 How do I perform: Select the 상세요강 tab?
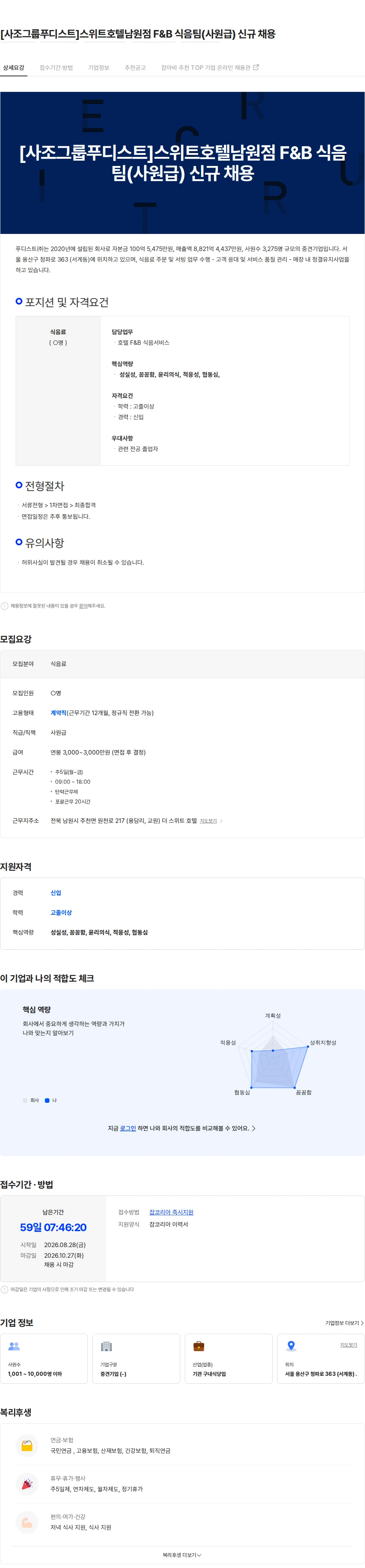[x=13, y=68]
